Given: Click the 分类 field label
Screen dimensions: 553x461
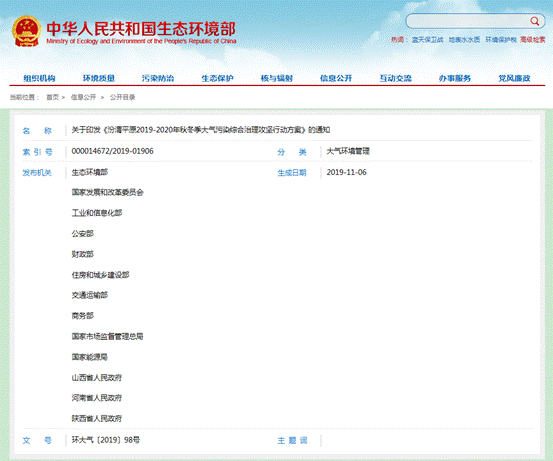Looking at the screenshot, I should [x=292, y=152].
